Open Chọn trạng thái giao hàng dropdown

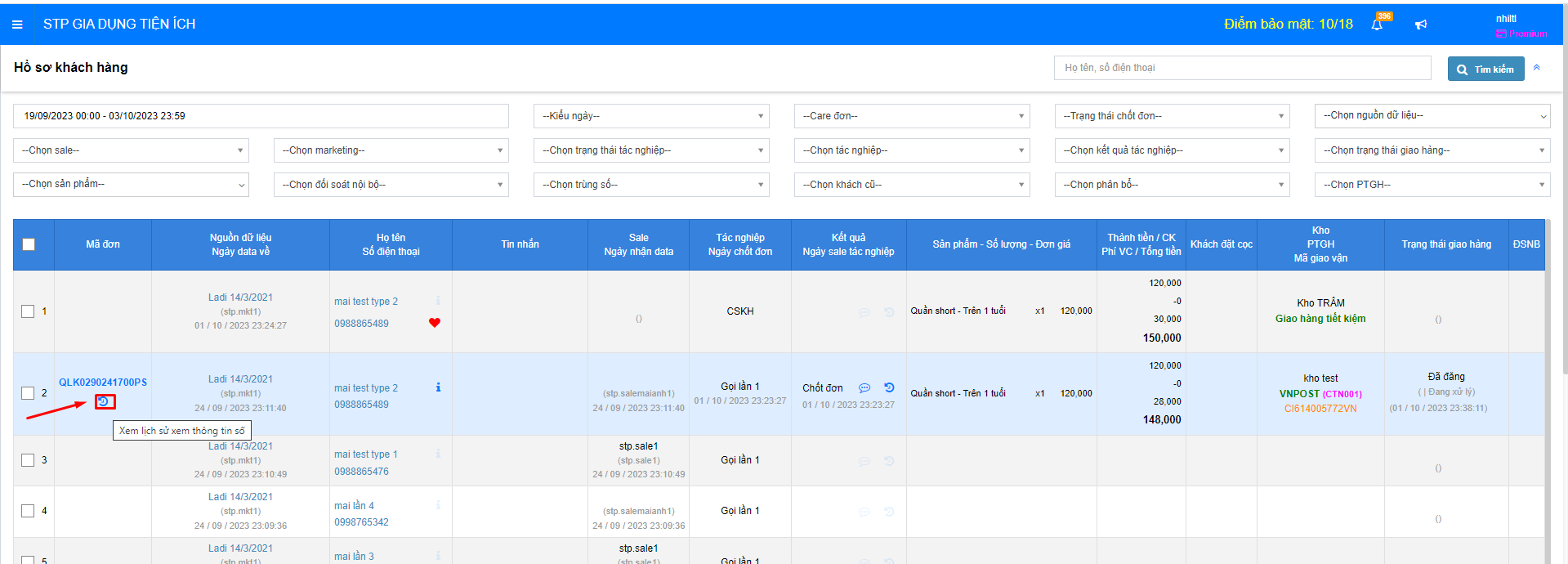(x=1432, y=150)
